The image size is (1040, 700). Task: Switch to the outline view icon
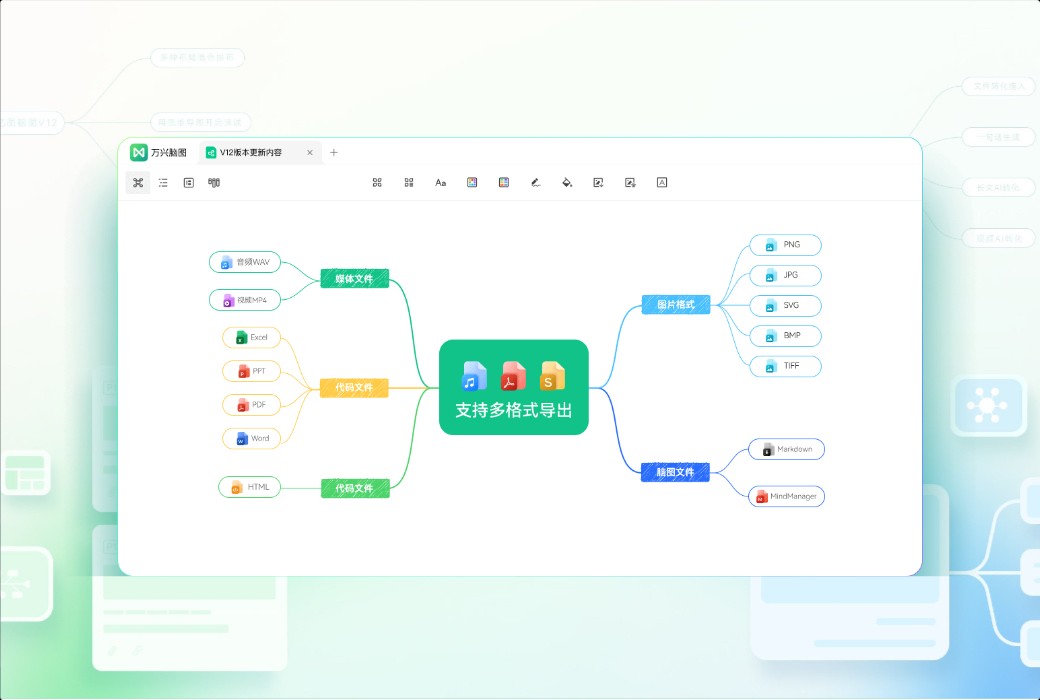[163, 182]
